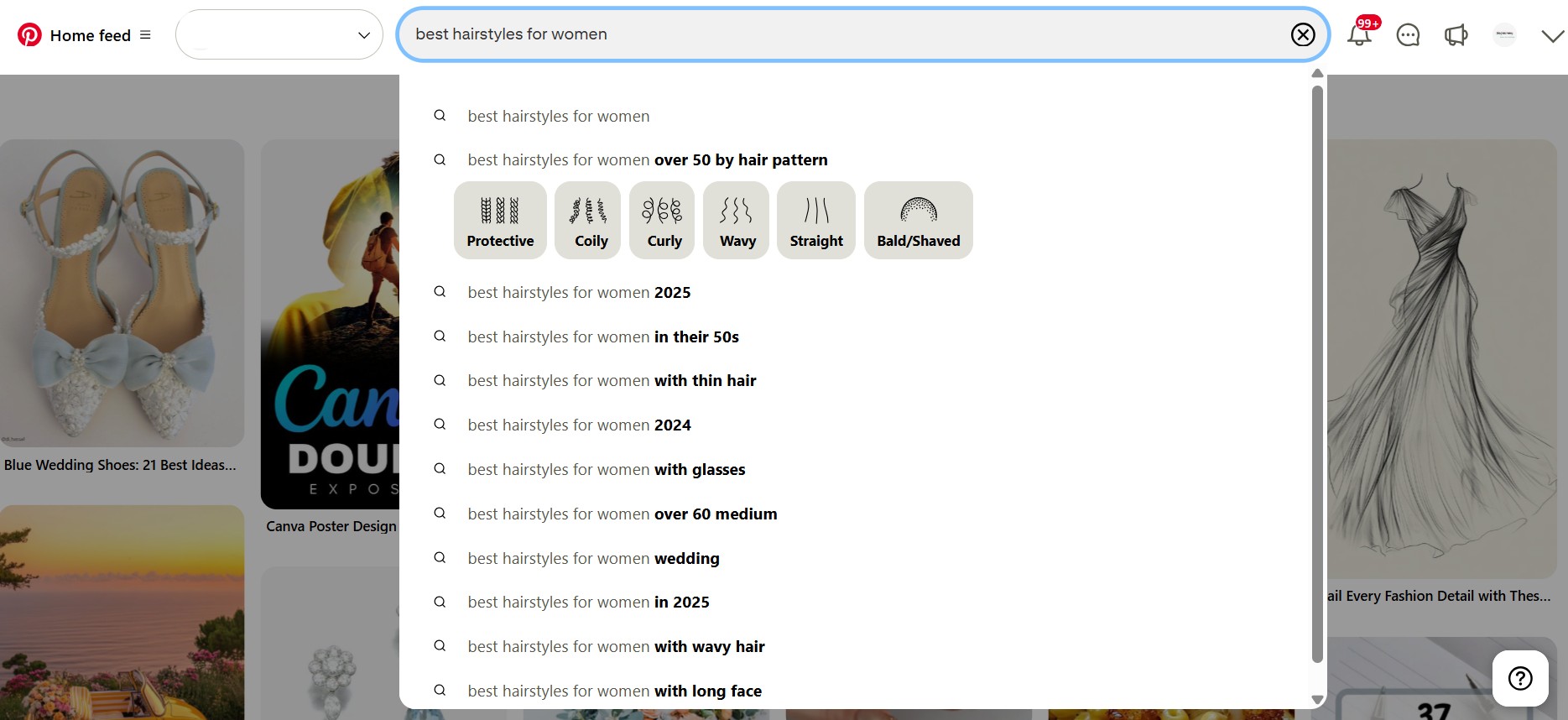Click the suggestions scrollbar down arrow
The width and height of the screenshot is (1568, 720).
pyautogui.click(x=1317, y=700)
